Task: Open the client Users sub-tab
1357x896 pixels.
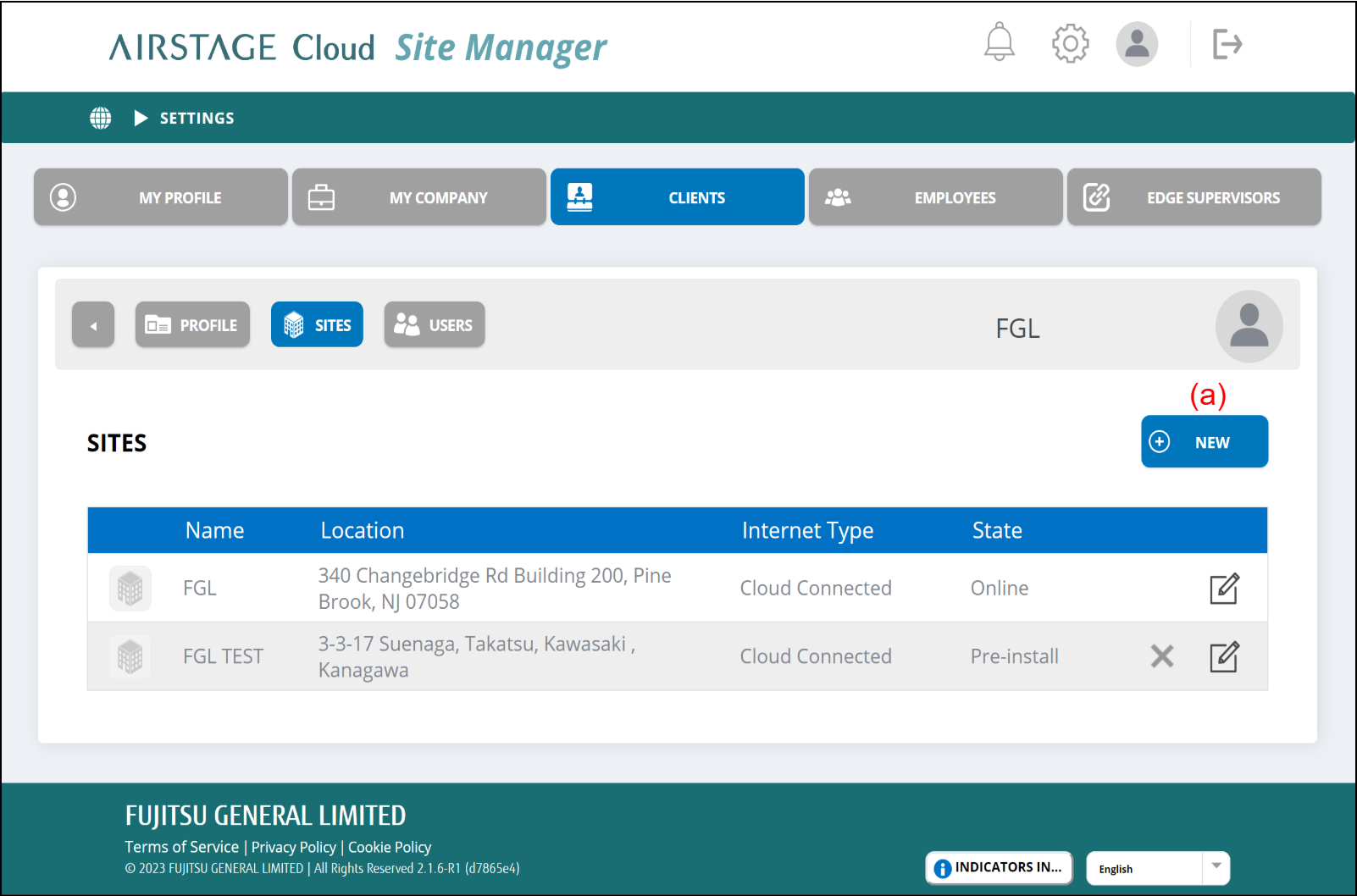Action: point(434,325)
